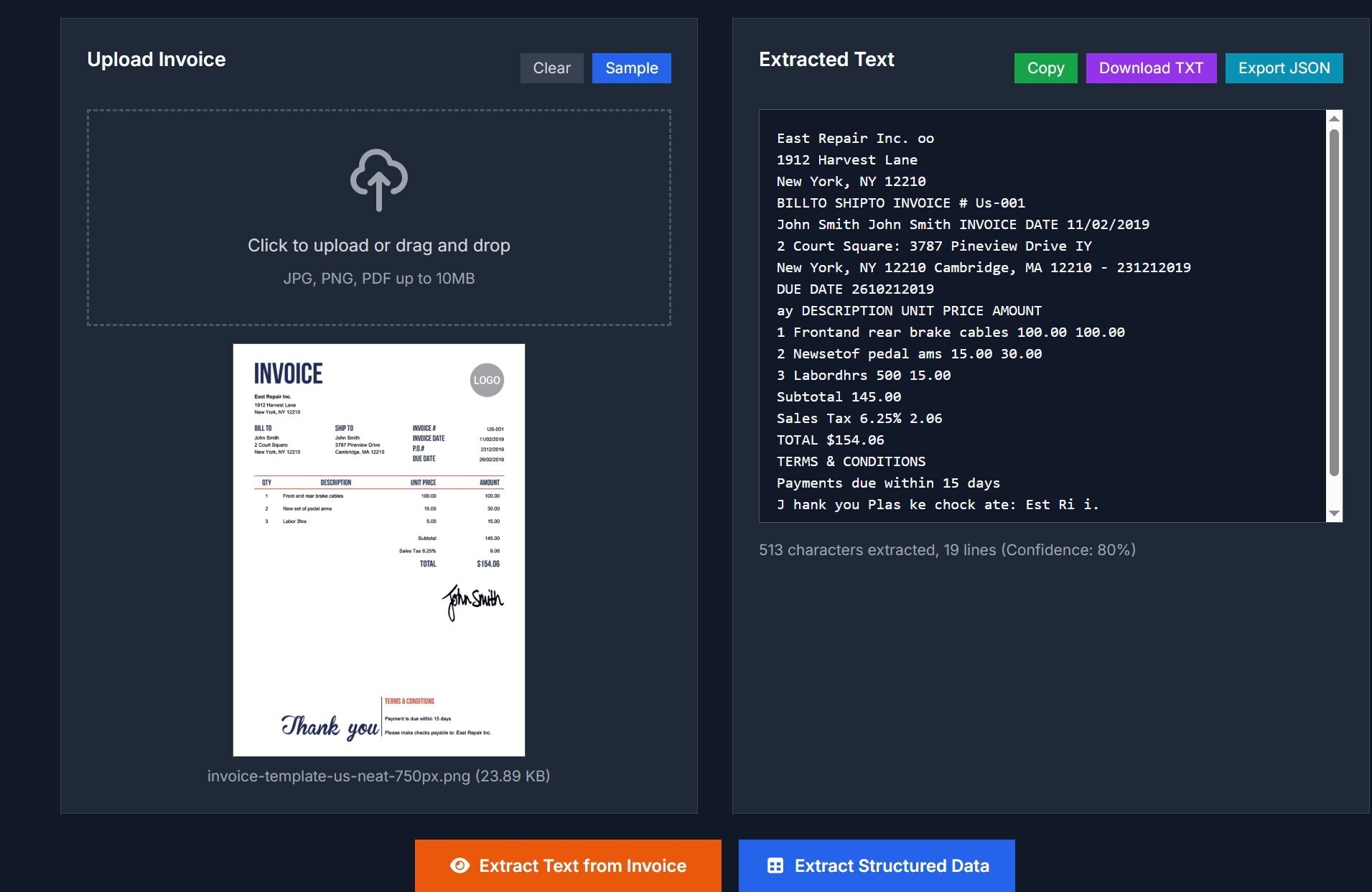Copy the extracted text

[1045, 68]
